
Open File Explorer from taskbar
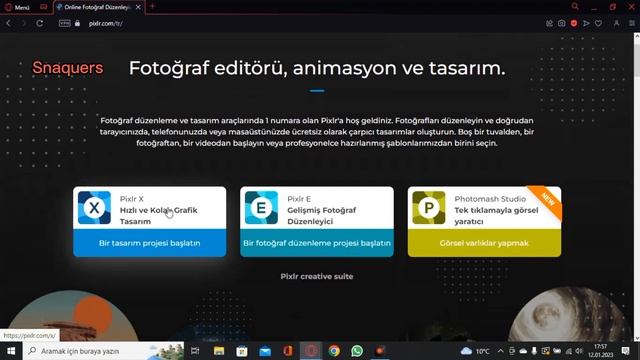pos(219,351)
